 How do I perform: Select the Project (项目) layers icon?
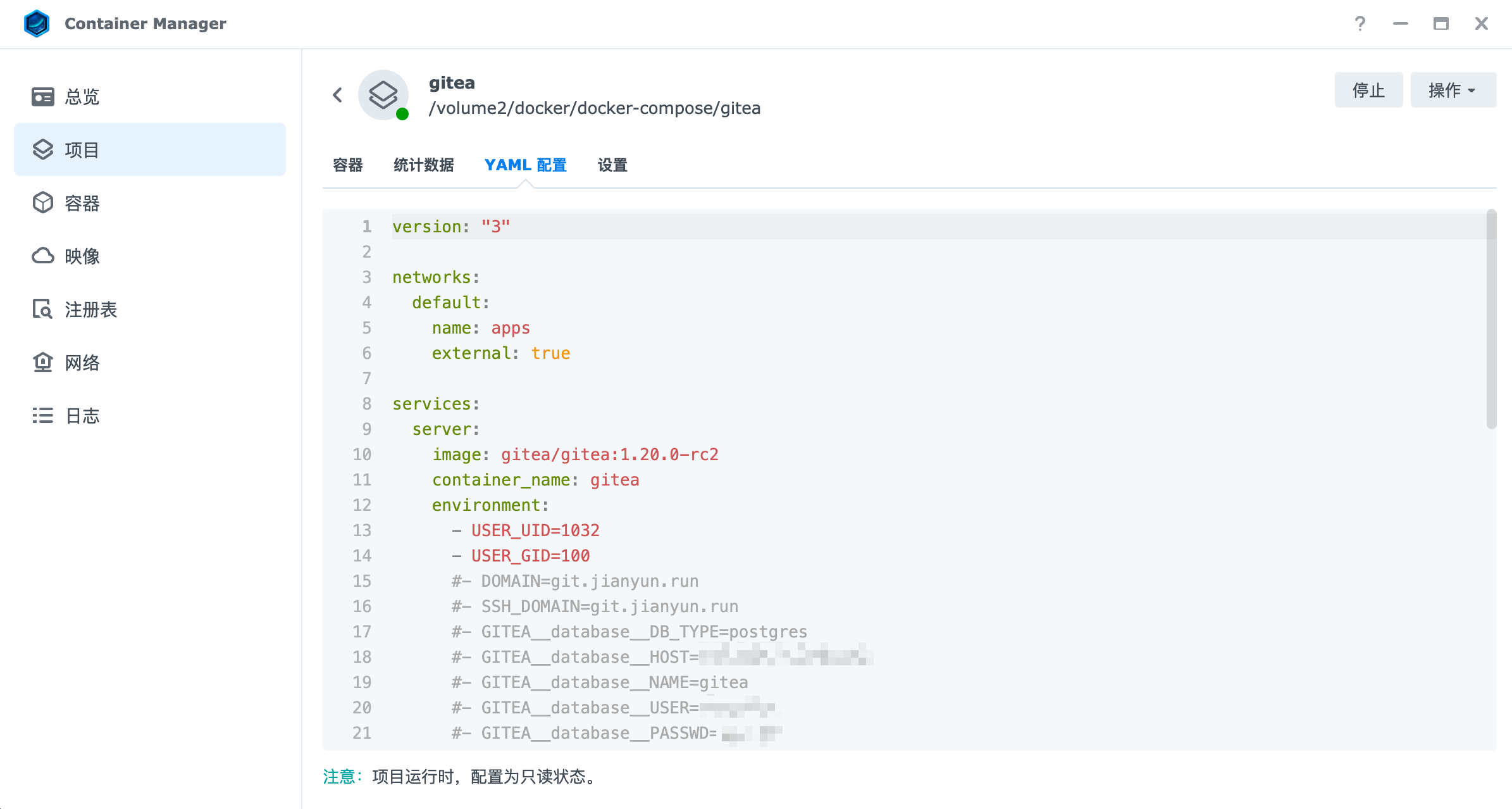[x=43, y=149]
